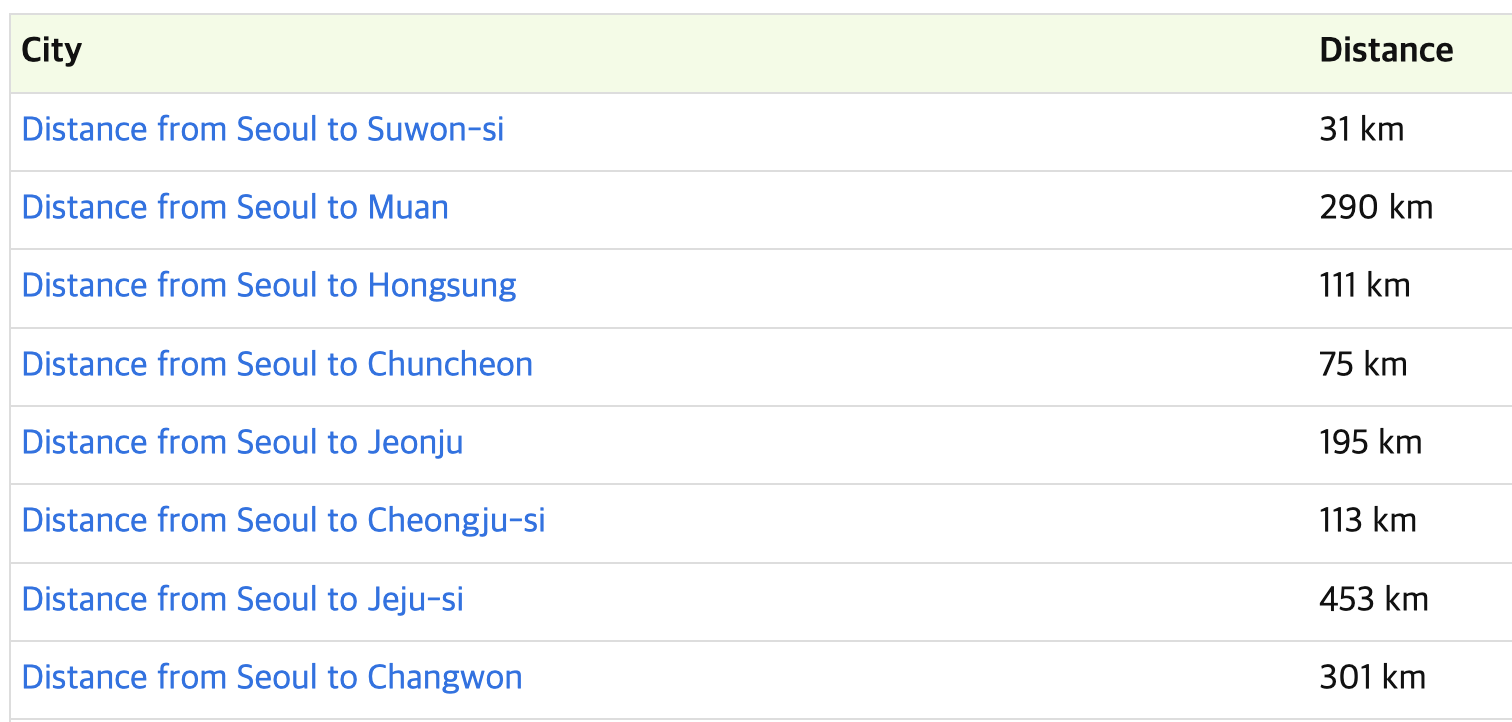Click the City column header
Screen dimensions: 1512x722
[52, 50]
